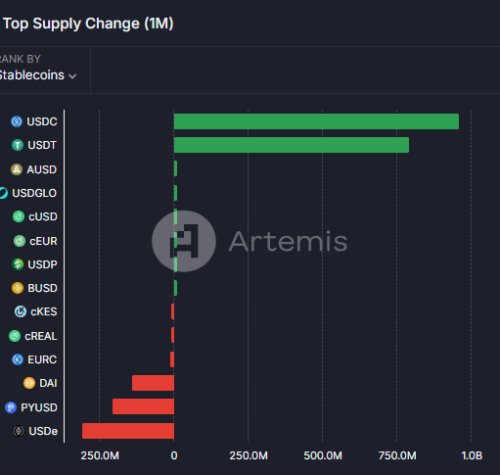The height and width of the screenshot is (475, 500).
Task: Click the USDP coin icon
Action: pyautogui.click(x=18, y=264)
